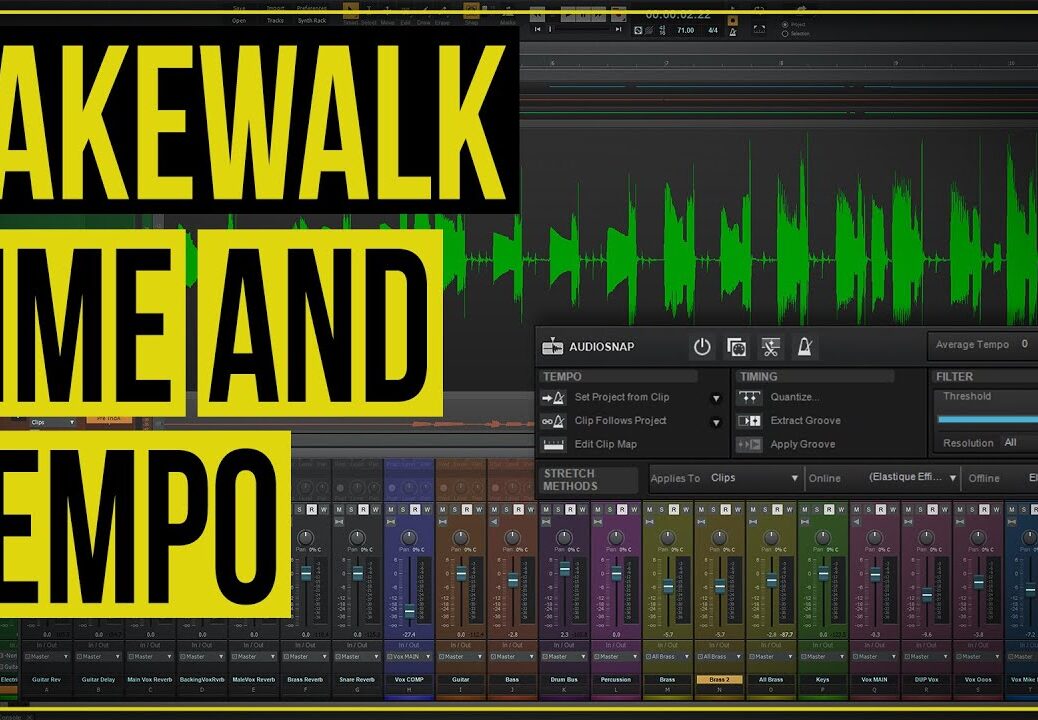Click the AudioSnap MIDI clip copy icon
Image resolution: width=1038 pixels, height=720 pixels.
pyautogui.click(x=736, y=347)
